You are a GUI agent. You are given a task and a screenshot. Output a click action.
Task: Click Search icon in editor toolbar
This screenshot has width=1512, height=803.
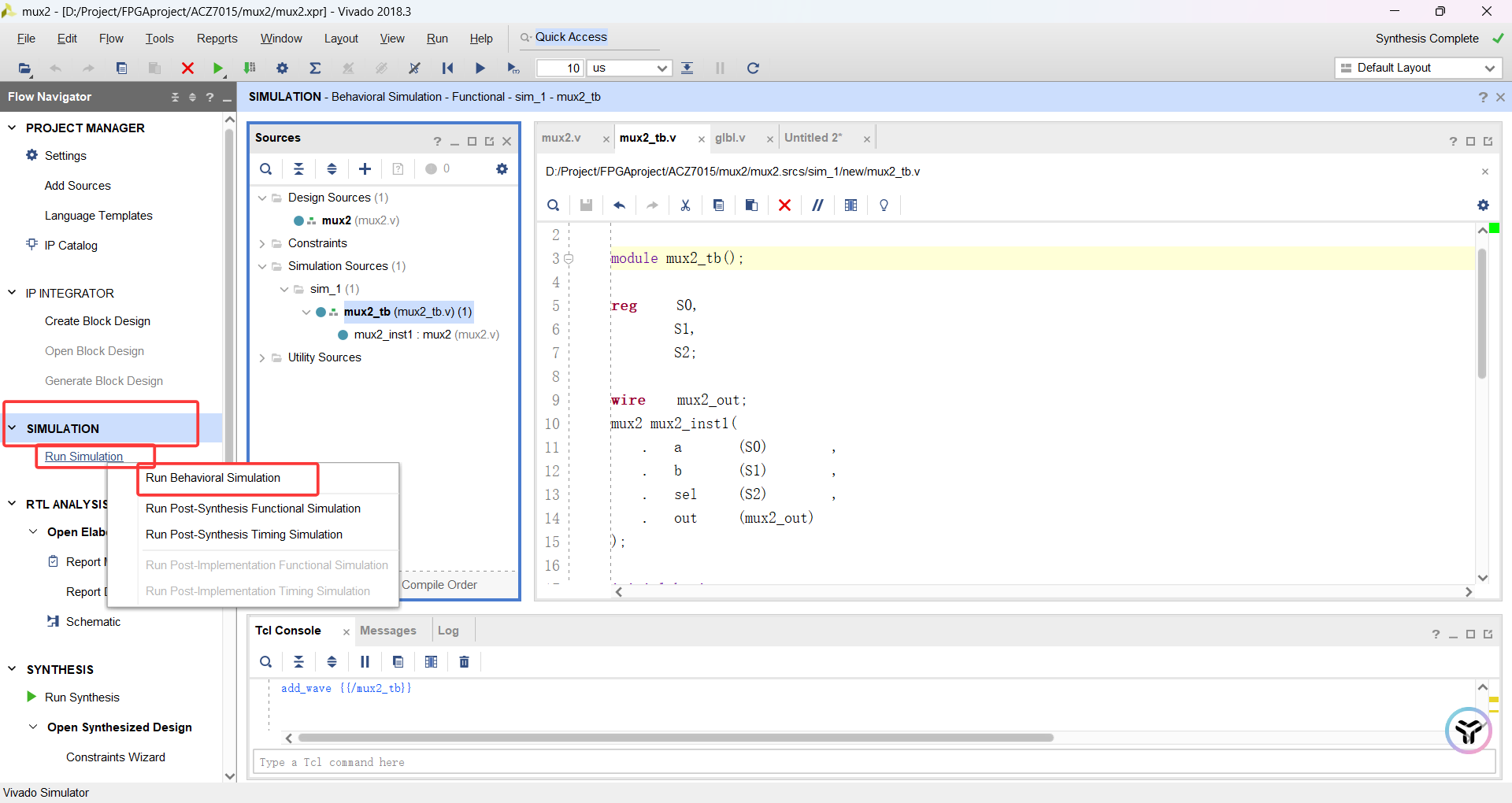tap(554, 205)
